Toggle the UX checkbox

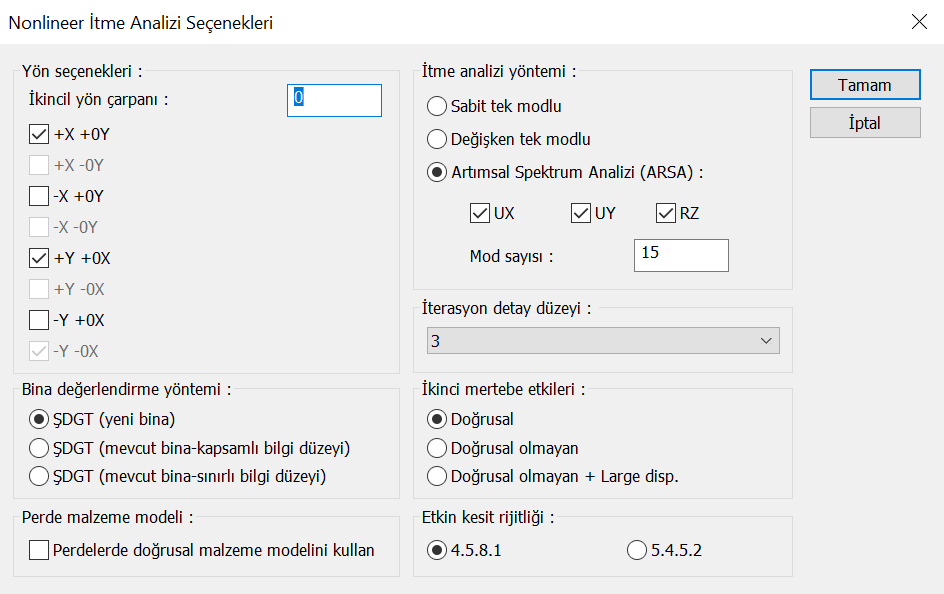479,213
